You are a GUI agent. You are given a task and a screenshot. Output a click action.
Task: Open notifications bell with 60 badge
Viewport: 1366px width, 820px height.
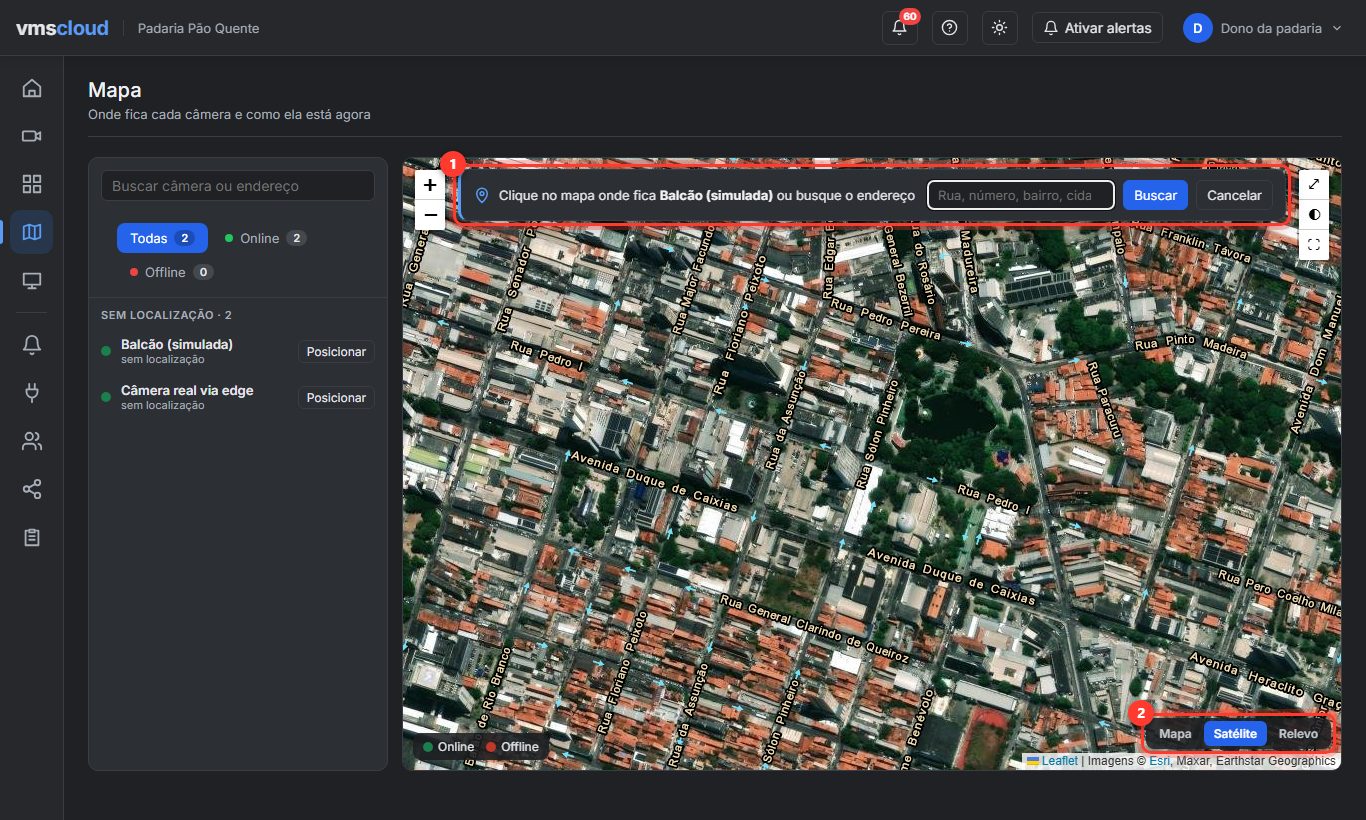coord(900,28)
